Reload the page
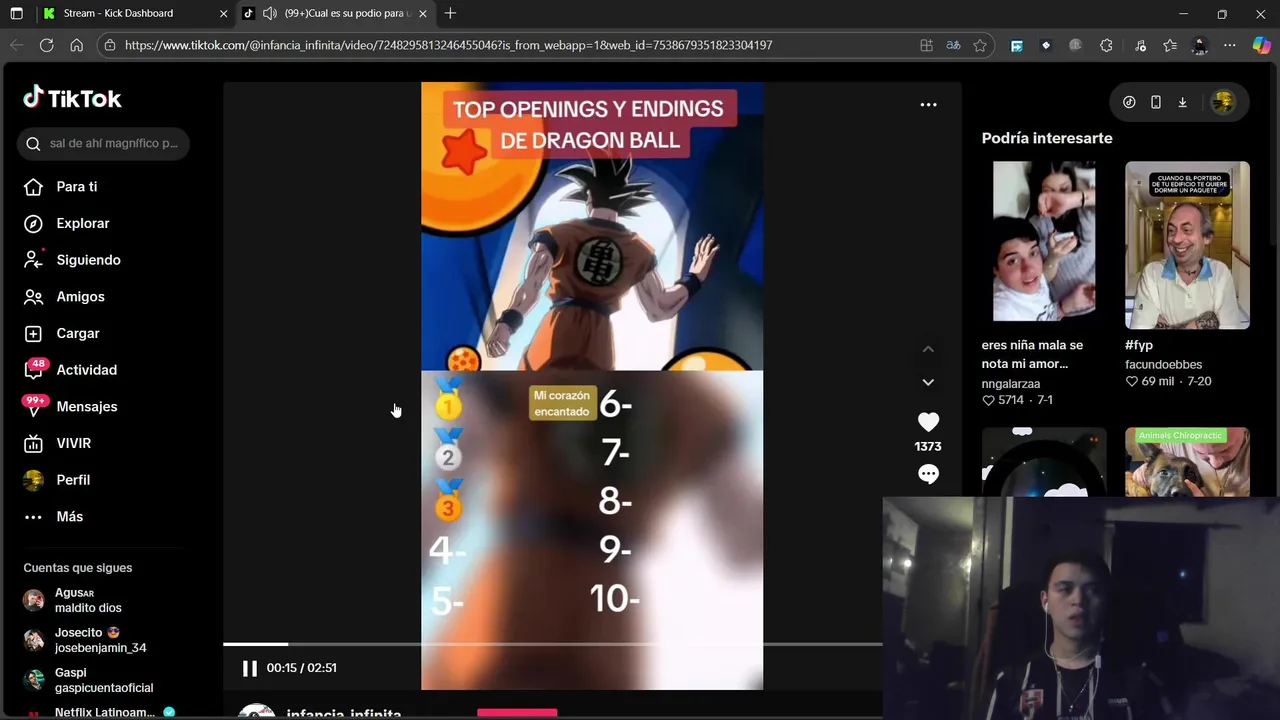The height and width of the screenshot is (720, 1280). coord(46,45)
